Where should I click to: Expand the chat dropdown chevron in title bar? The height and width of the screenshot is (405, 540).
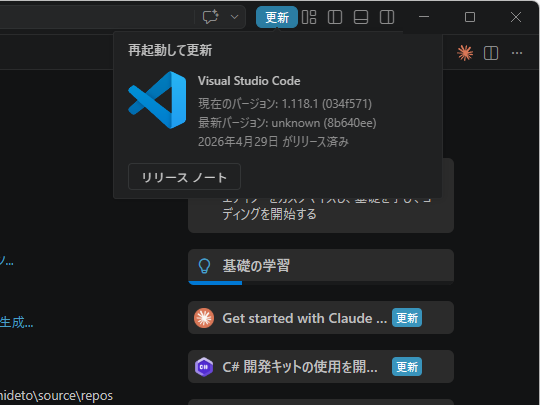[x=235, y=17]
